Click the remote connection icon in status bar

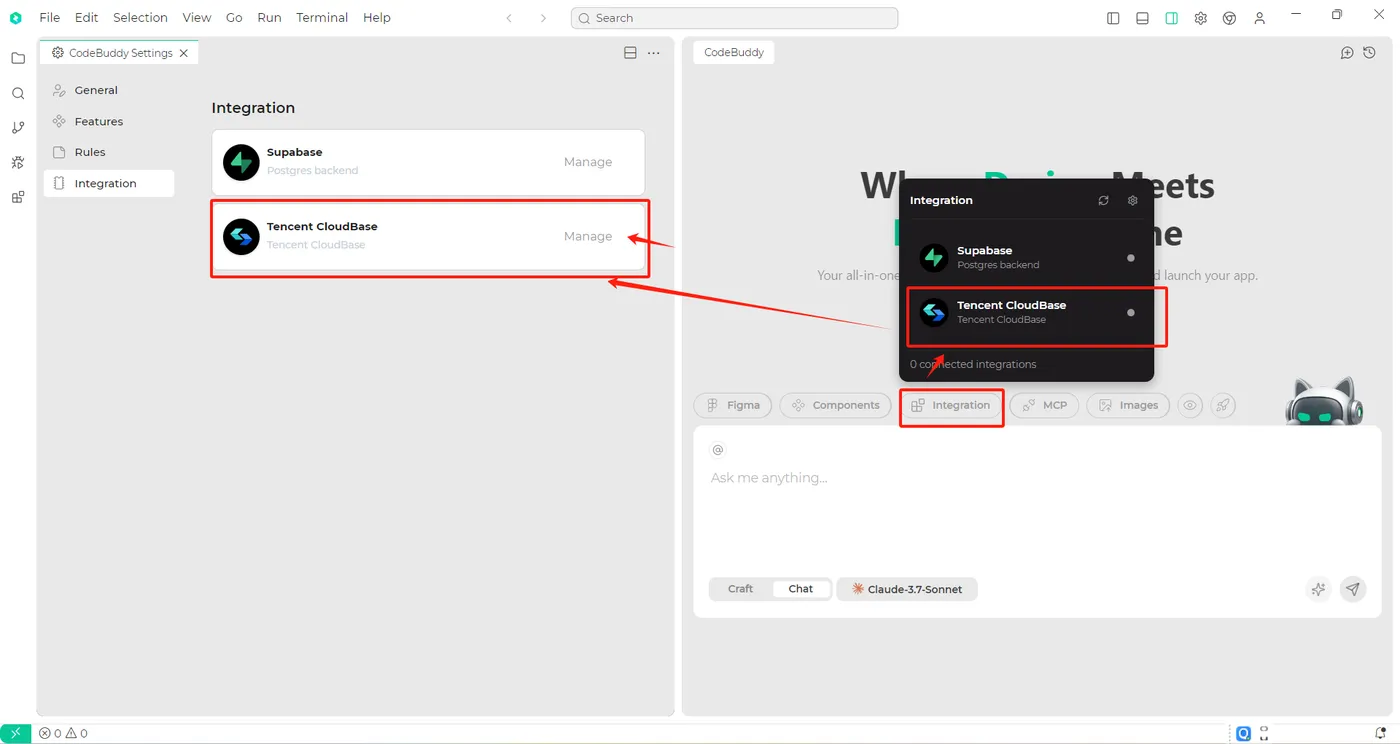(16, 733)
